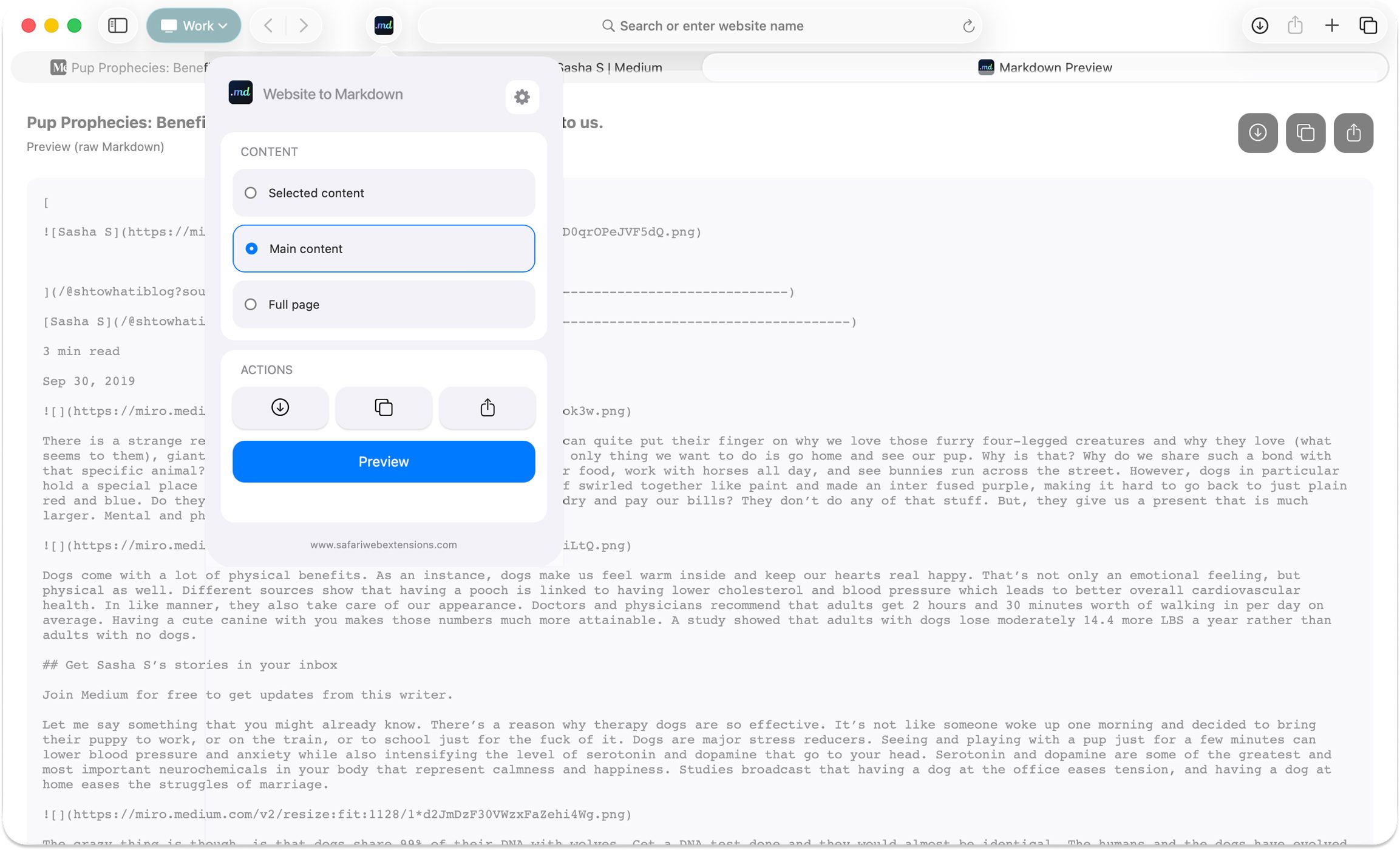1400x850 pixels.
Task: Click the Website to Markdown toolbar extension icon
Action: 384,25
